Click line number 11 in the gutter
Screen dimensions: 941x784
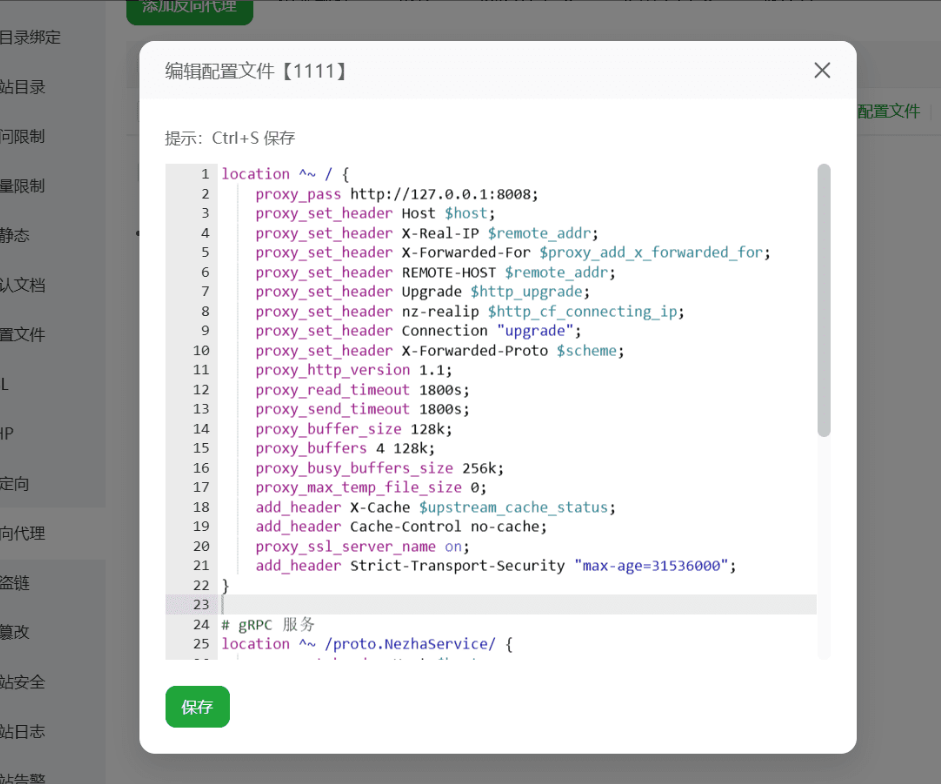[200, 370]
